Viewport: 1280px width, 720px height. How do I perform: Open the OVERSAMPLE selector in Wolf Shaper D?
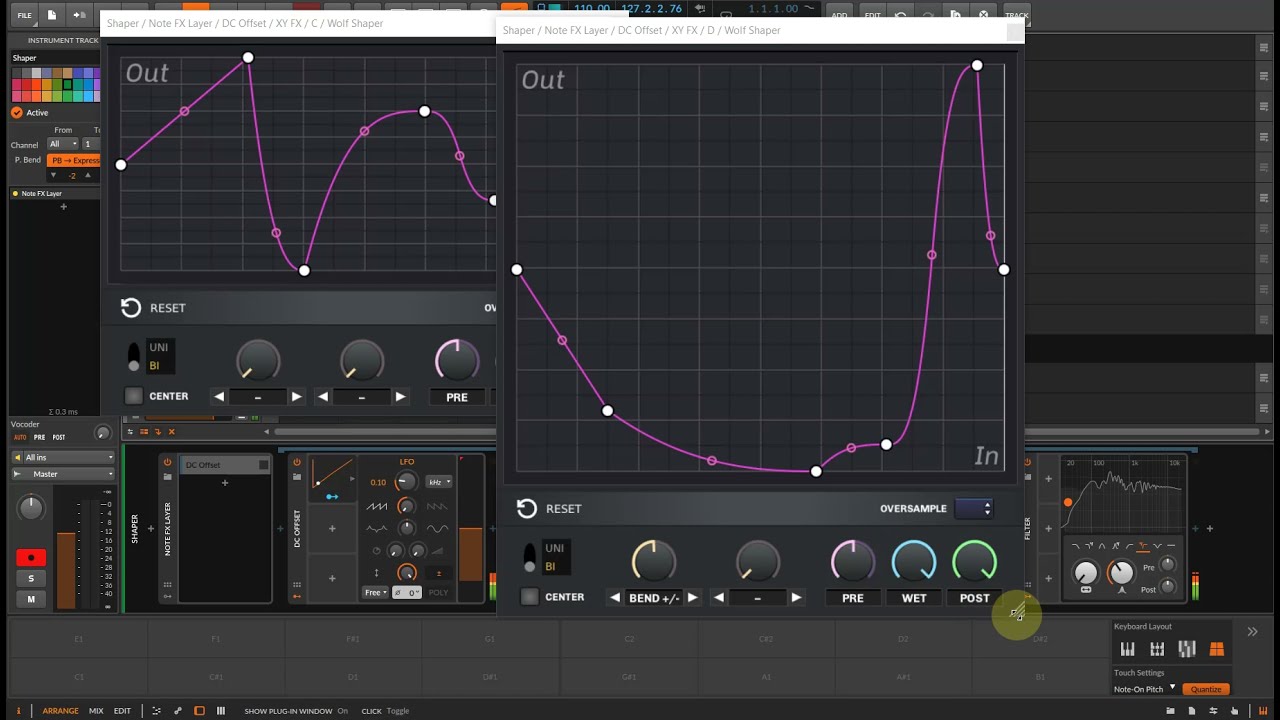tap(973, 508)
